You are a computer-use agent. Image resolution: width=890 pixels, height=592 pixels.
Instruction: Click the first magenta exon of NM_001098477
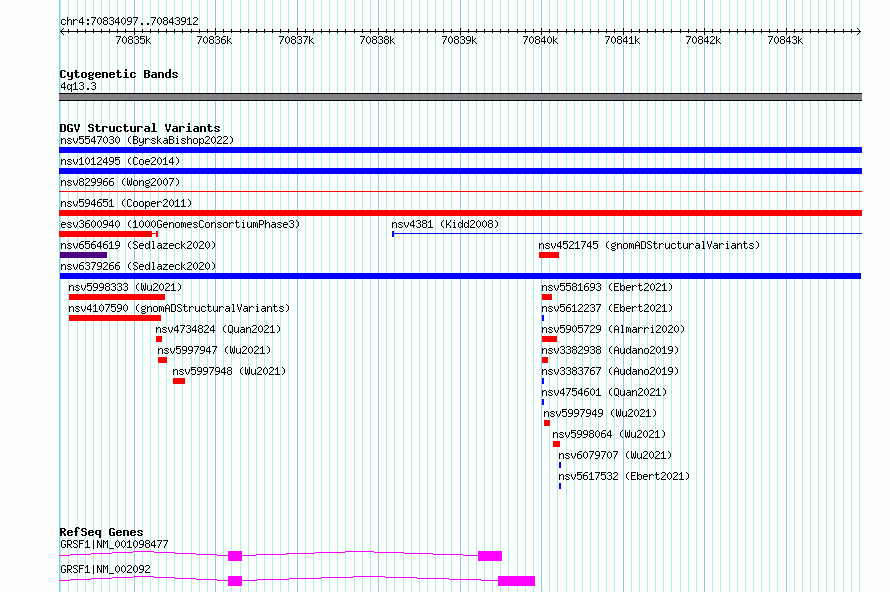pos(235,556)
